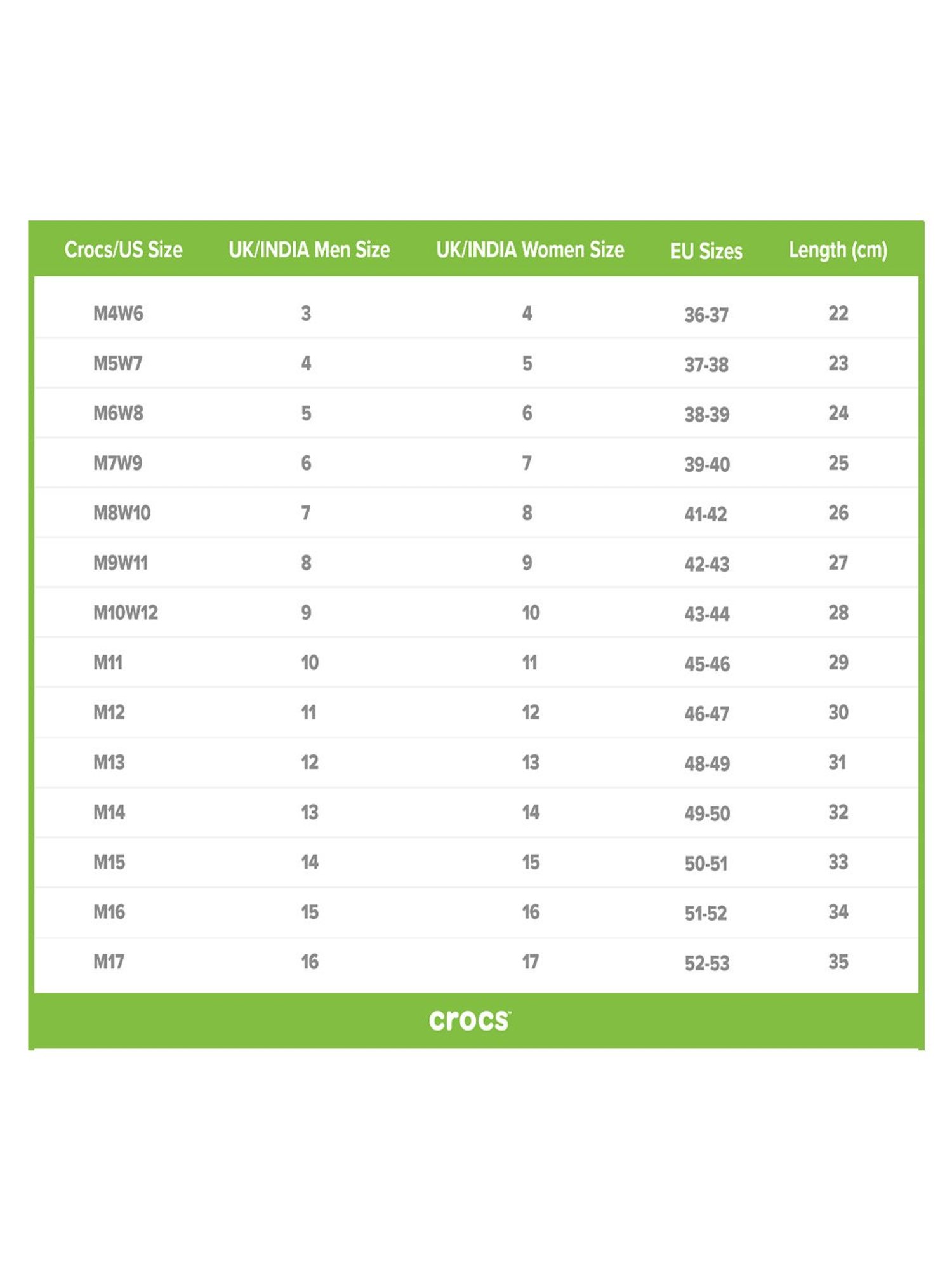Image resolution: width=952 pixels, height=1270 pixels.
Task: Select the EU size 41-42 cell
Action: click(x=706, y=514)
